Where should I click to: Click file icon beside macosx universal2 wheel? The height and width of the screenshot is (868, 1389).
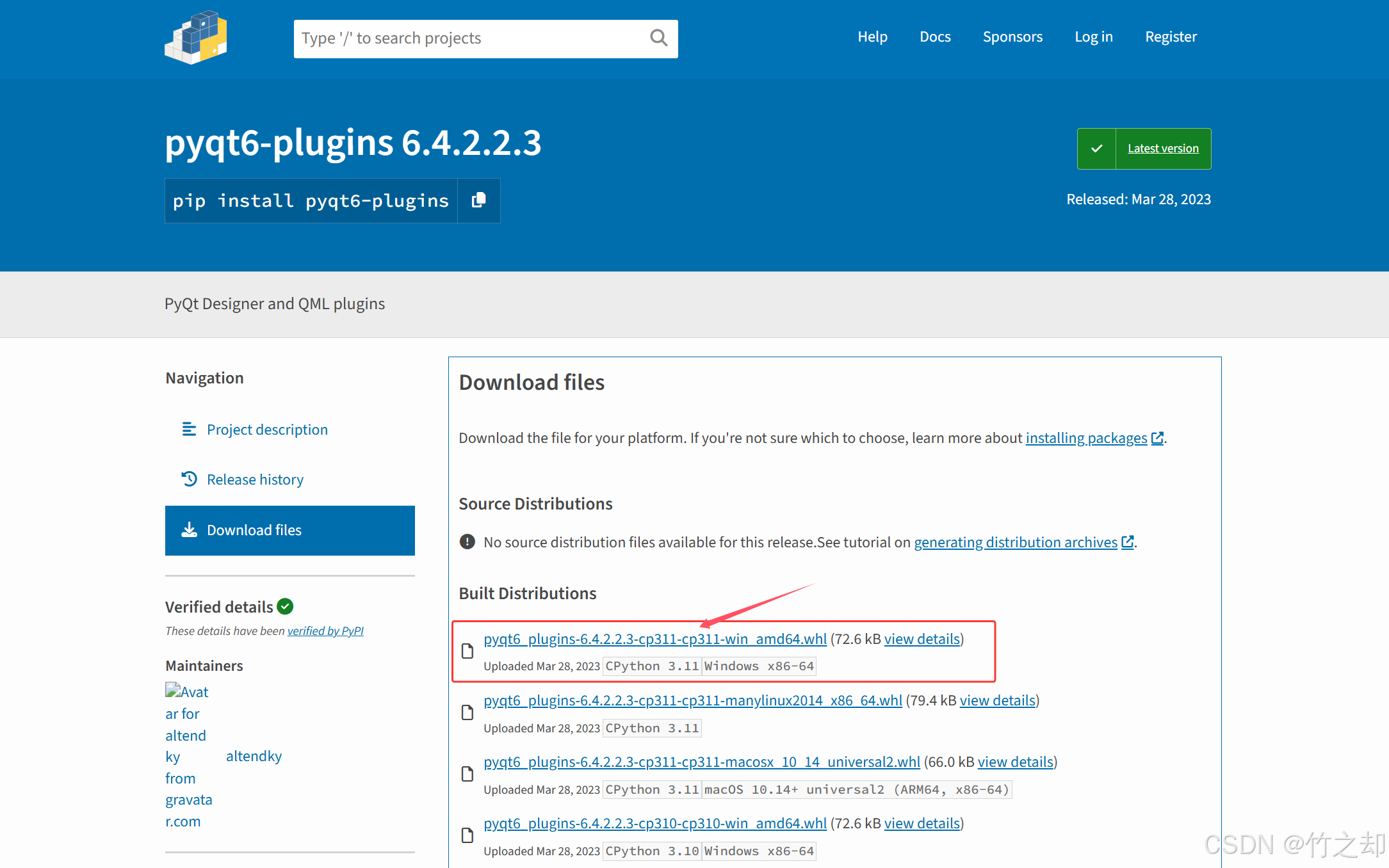click(x=467, y=774)
